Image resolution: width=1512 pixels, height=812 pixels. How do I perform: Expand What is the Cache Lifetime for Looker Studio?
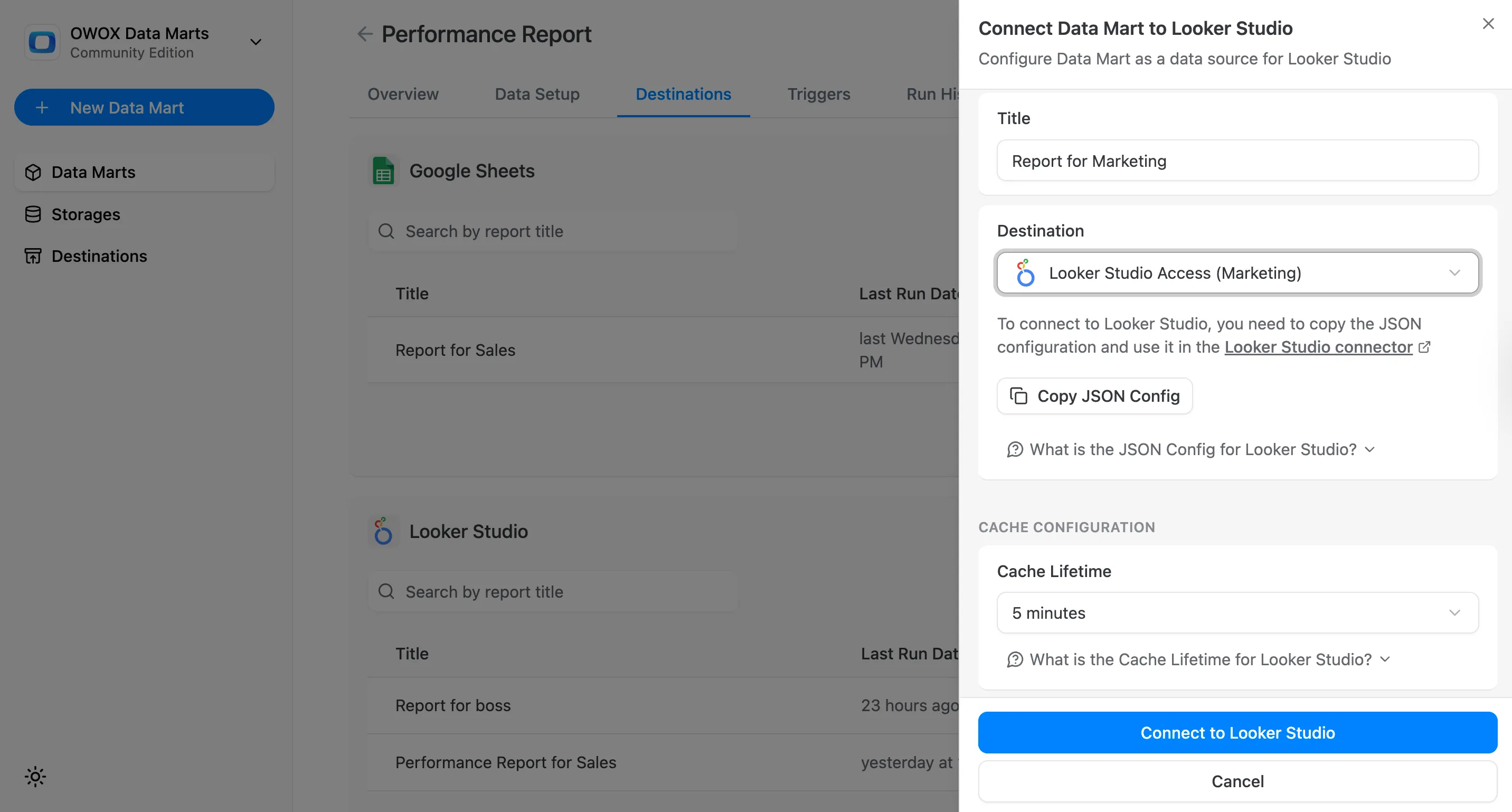(x=1199, y=659)
